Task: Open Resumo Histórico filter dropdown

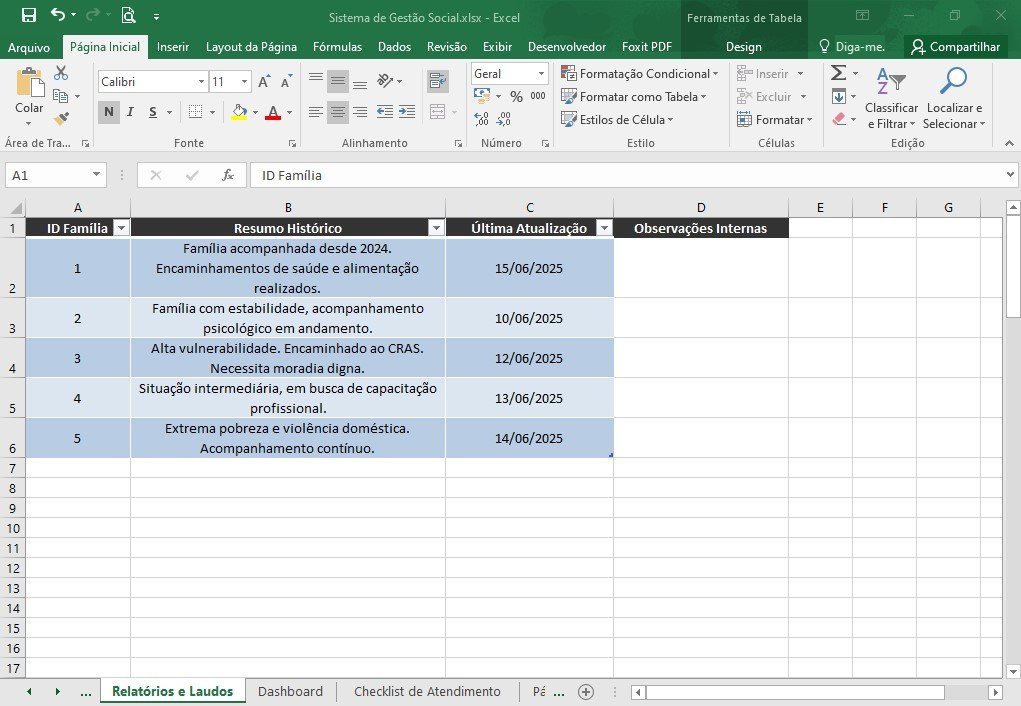Action: coord(436,228)
